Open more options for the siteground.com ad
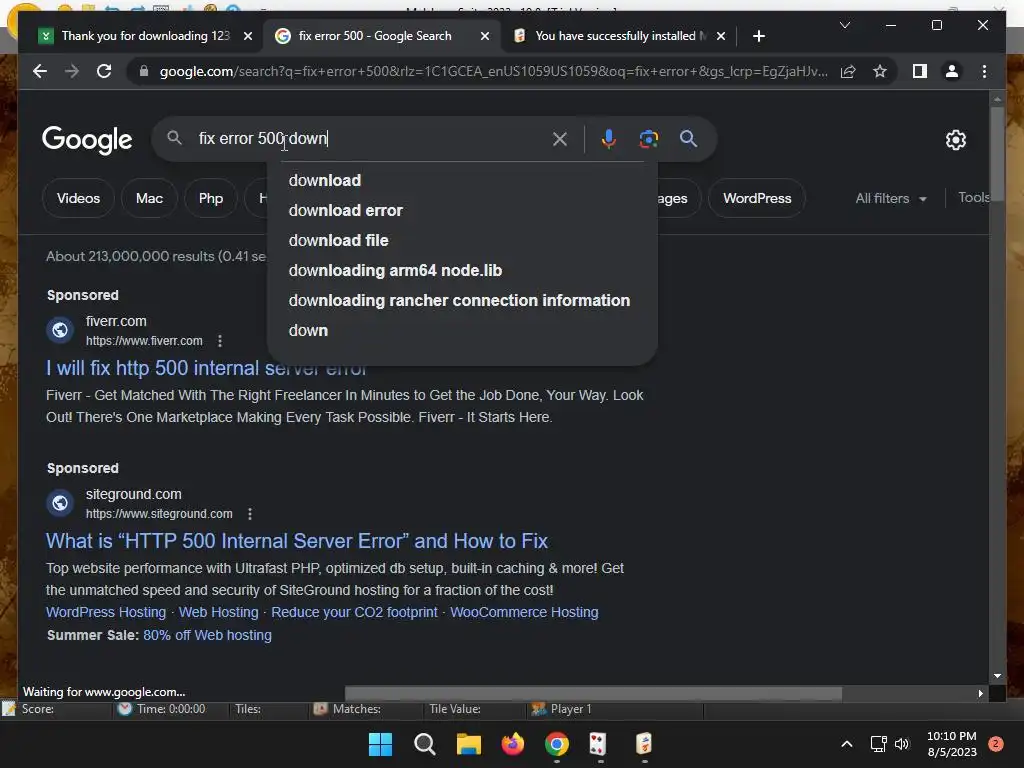The width and height of the screenshot is (1024, 768). pos(249,514)
